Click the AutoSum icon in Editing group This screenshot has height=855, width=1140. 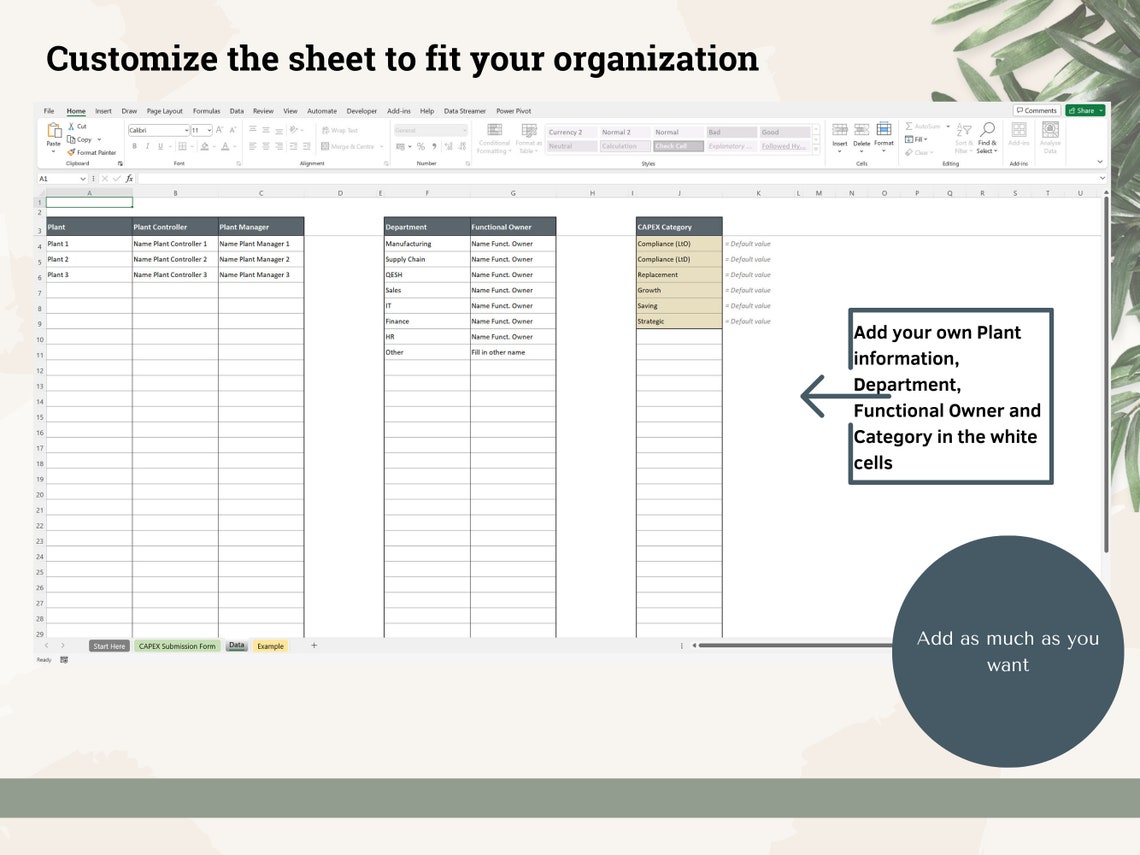tap(909, 126)
